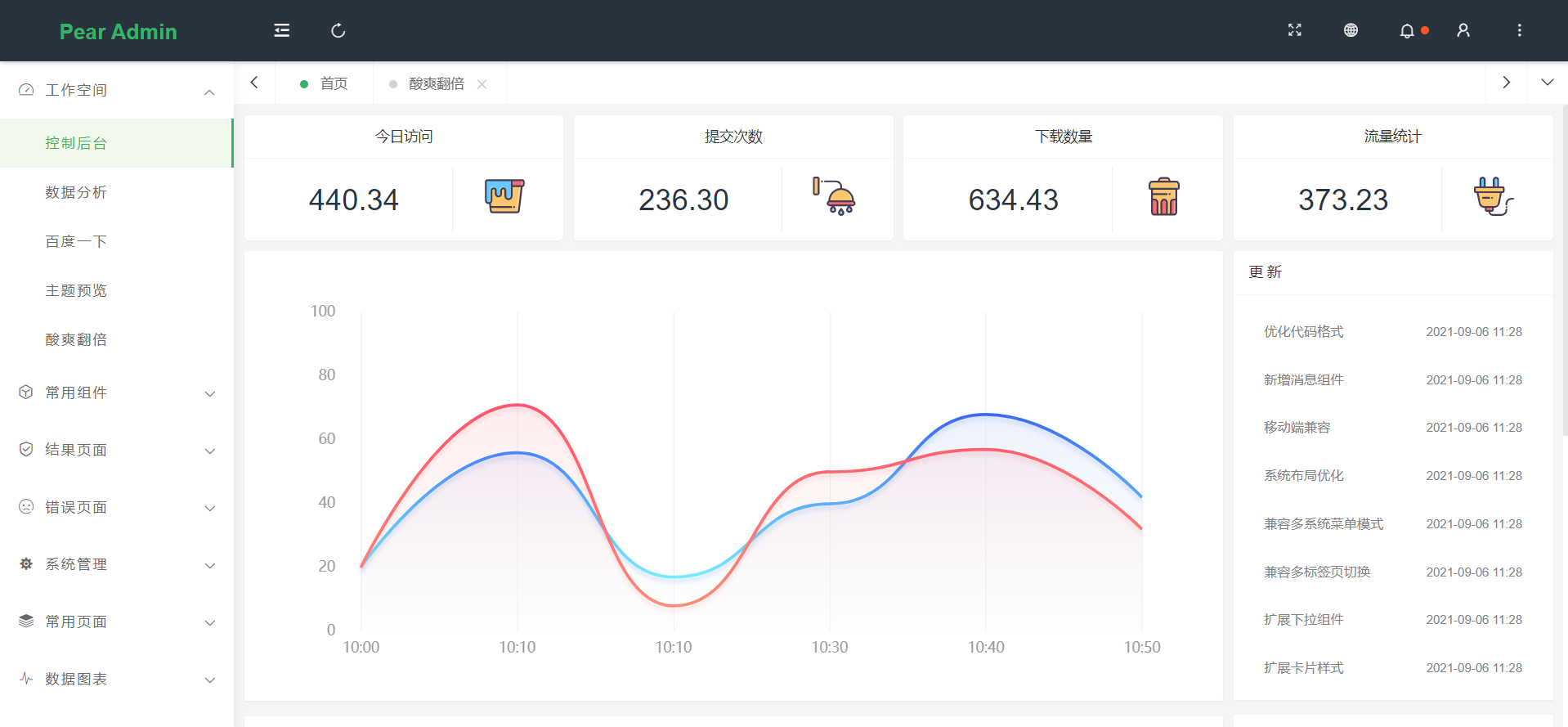Toggle the sidebar collapse menu icon
The image size is (1568, 727).
282,30
